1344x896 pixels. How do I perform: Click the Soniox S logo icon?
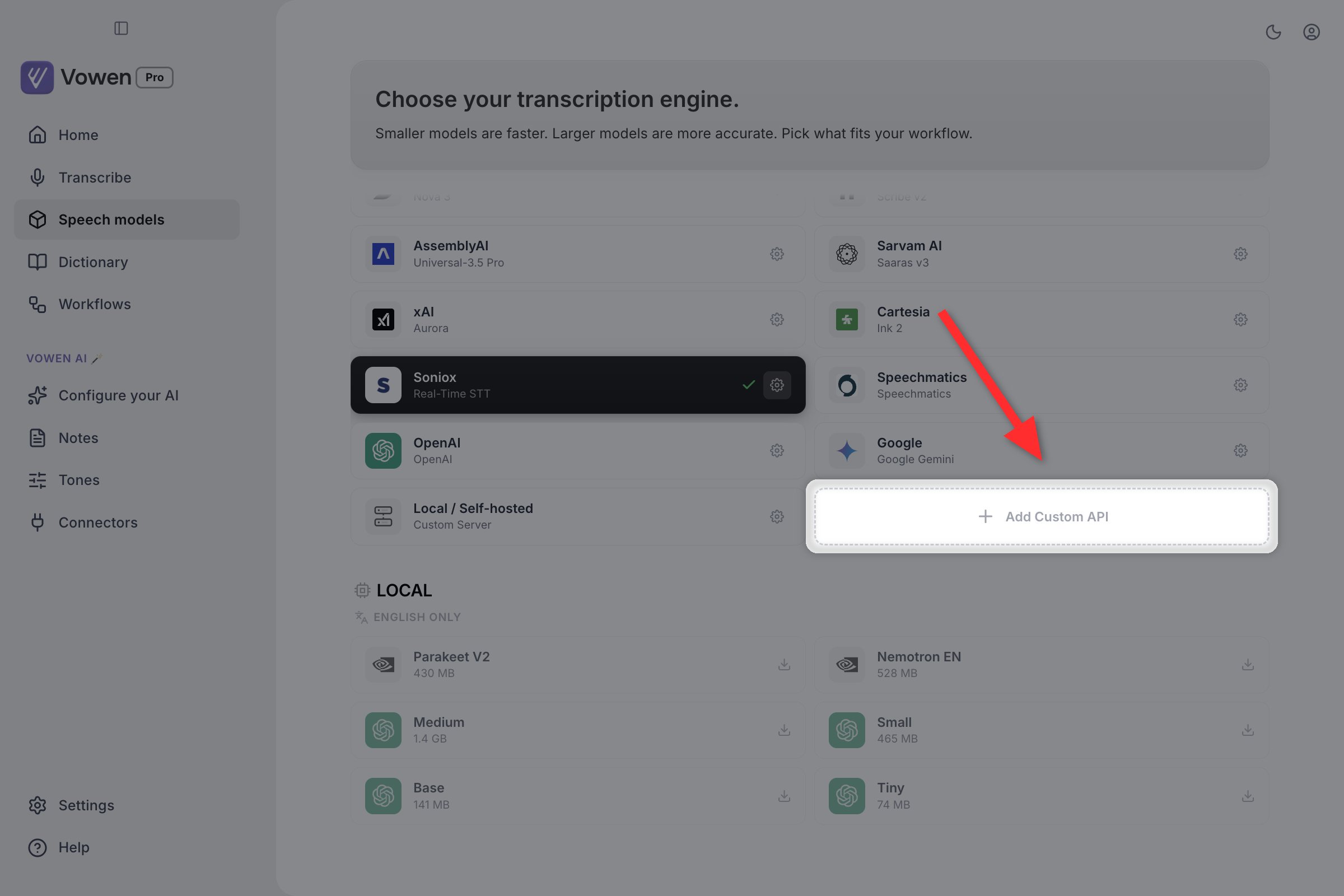click(x=383, y=385)
